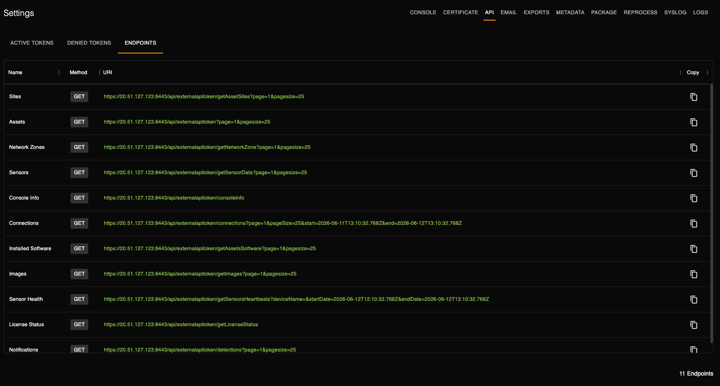Image resolution: width=720 pixels, height=386 pixels.
Task: Select the Sensors name cell
Action: (x=18, y=172)
